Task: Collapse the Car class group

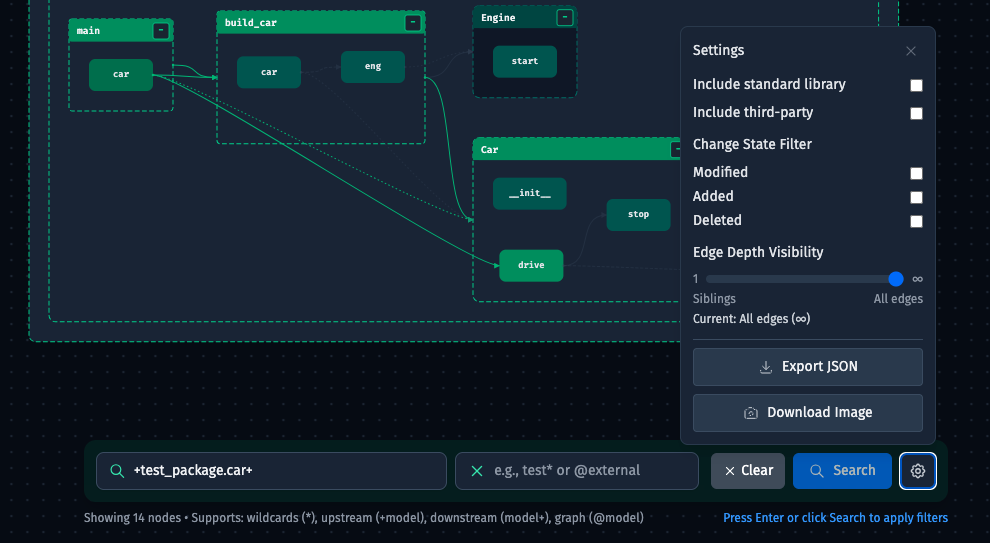Action: pyautogui.click(x=676, y=150)
